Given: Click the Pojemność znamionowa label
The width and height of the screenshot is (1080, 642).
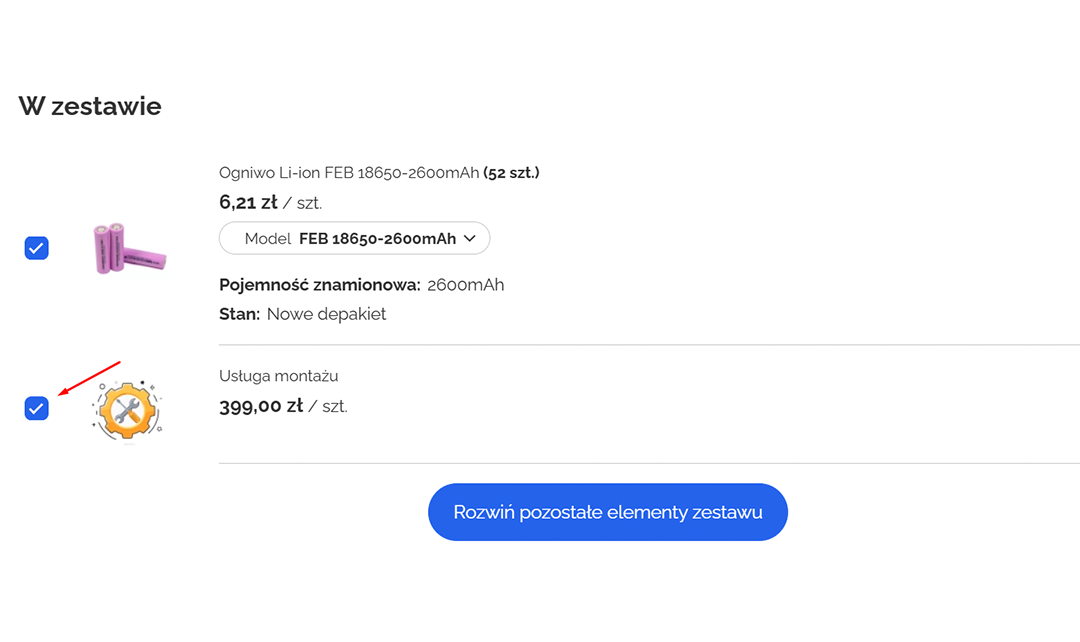Looking at the screenshot, I should pyautogui.click(x=319, y=285).
